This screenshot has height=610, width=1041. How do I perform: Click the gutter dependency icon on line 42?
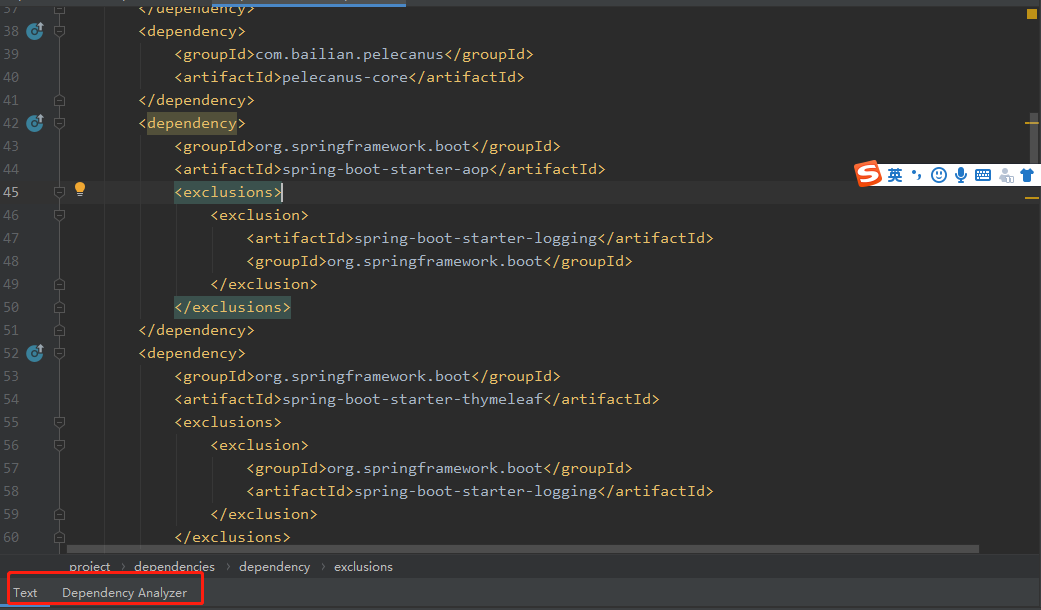pos(35,123)
